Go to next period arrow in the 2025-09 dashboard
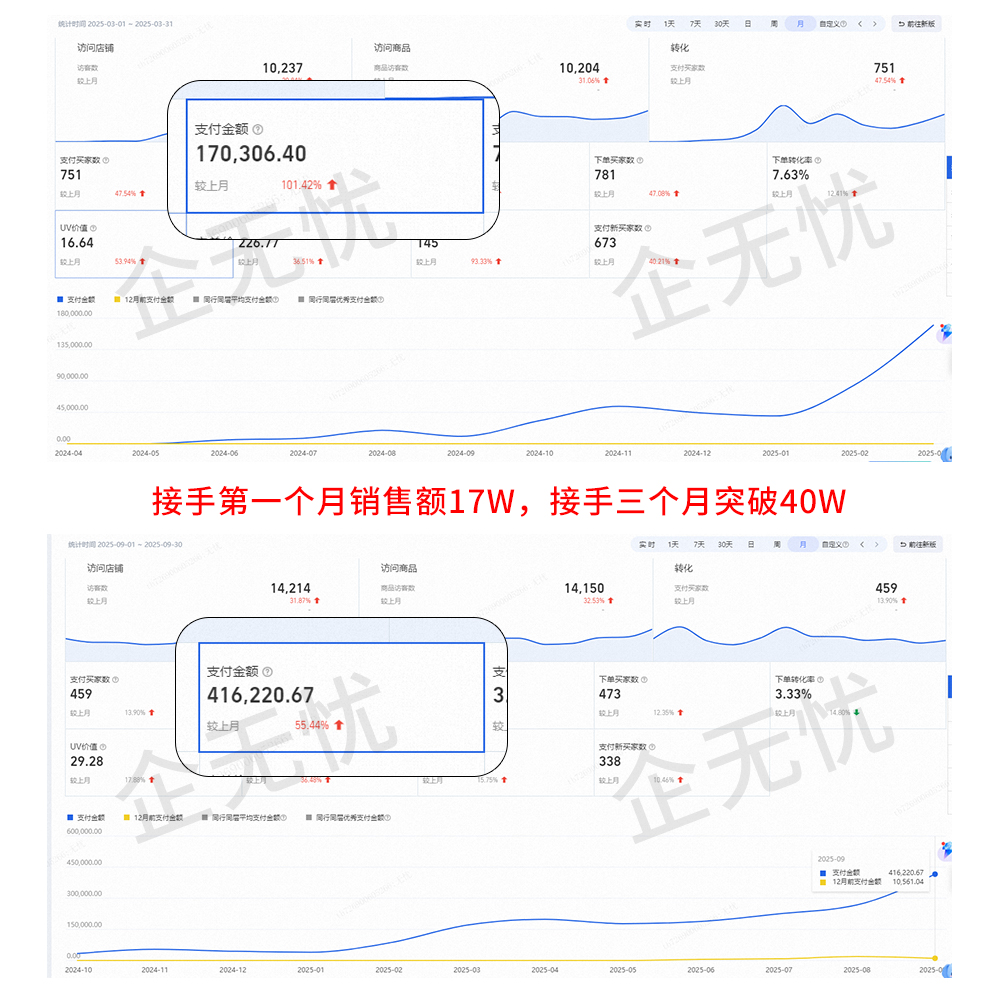Screen dimensions: 1000x1000 point(875,545)
